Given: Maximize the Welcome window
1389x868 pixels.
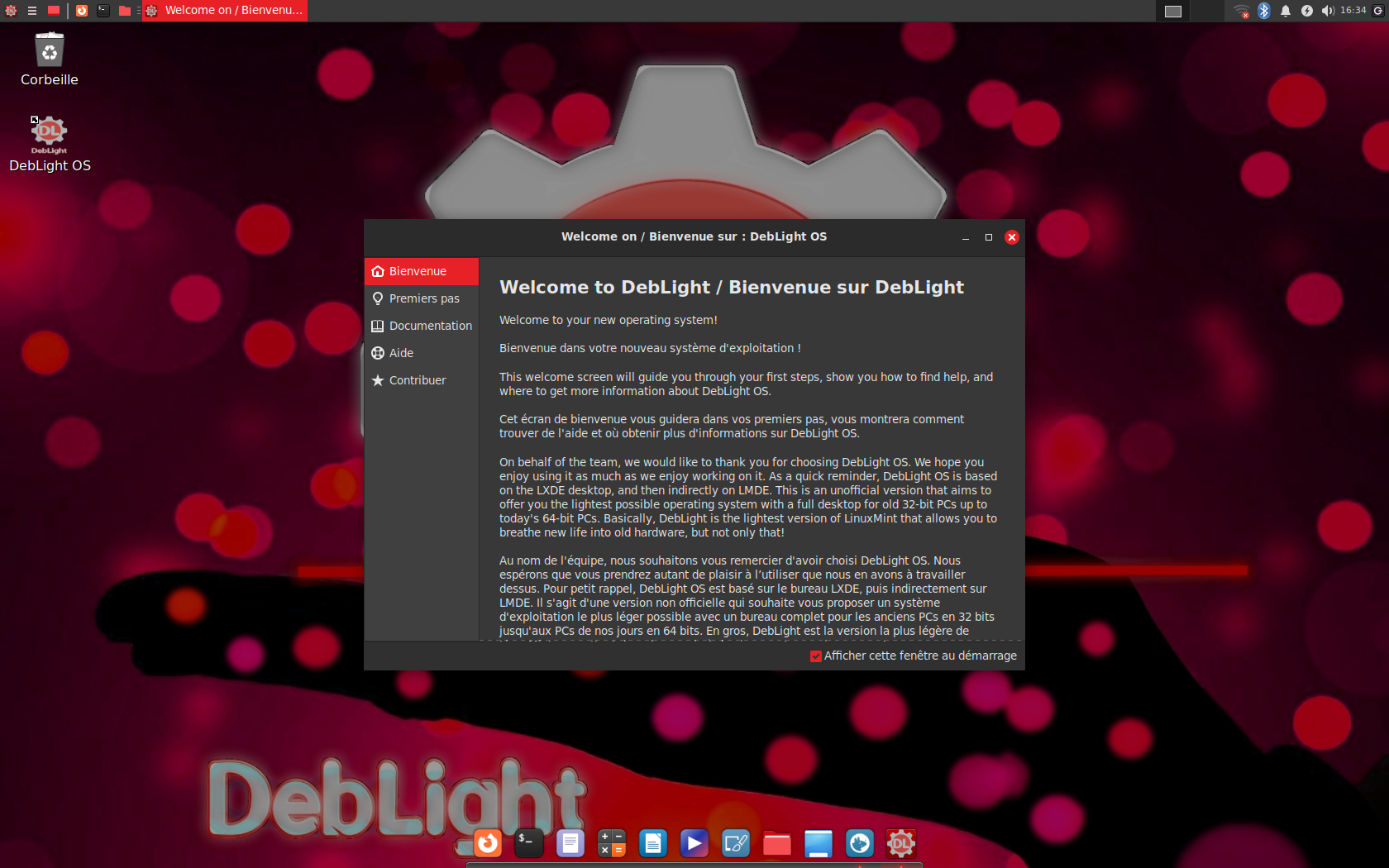Looking at the screenshot, I should click(989, 237).
